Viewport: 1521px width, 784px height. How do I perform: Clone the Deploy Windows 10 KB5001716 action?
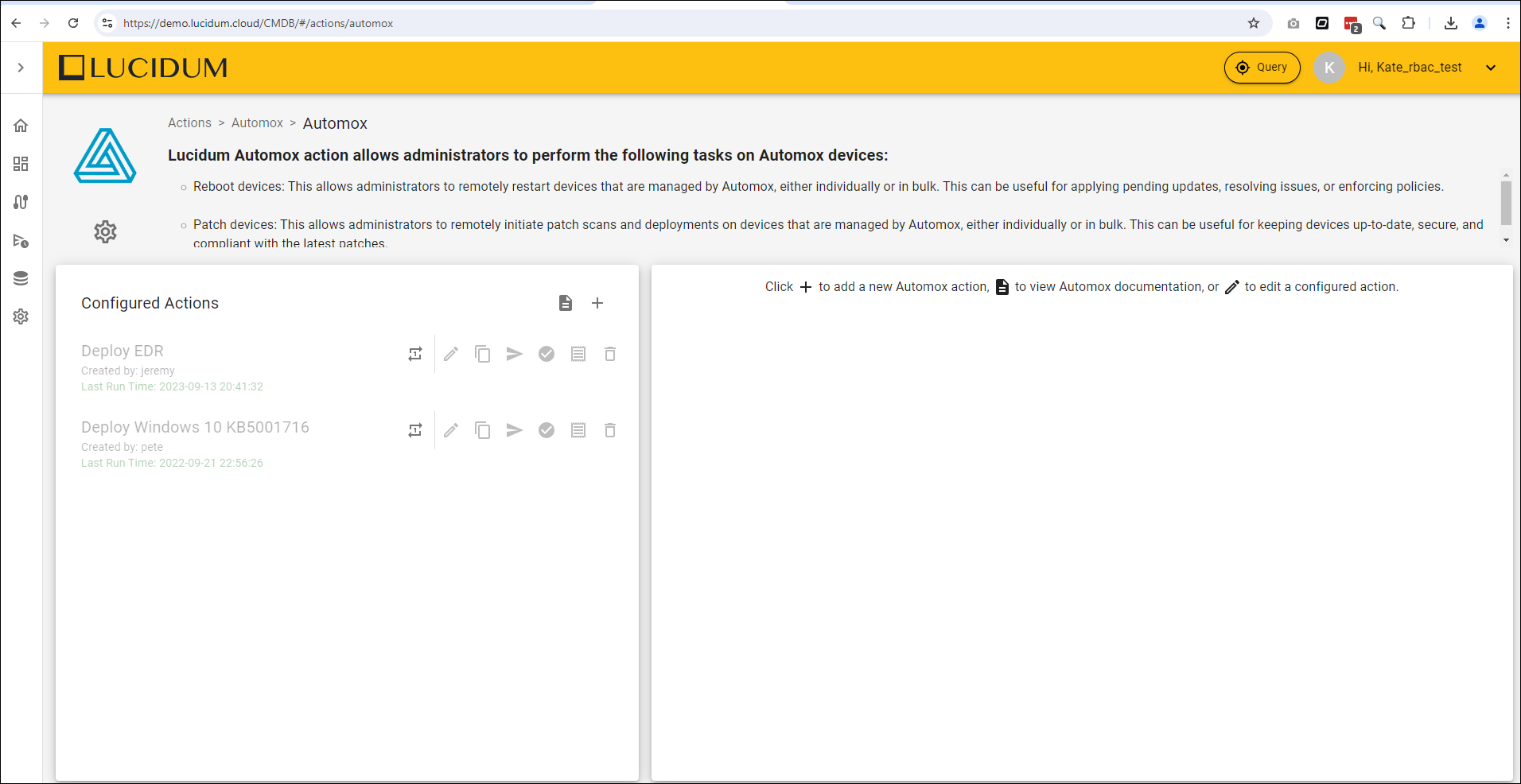pos(483,430)
